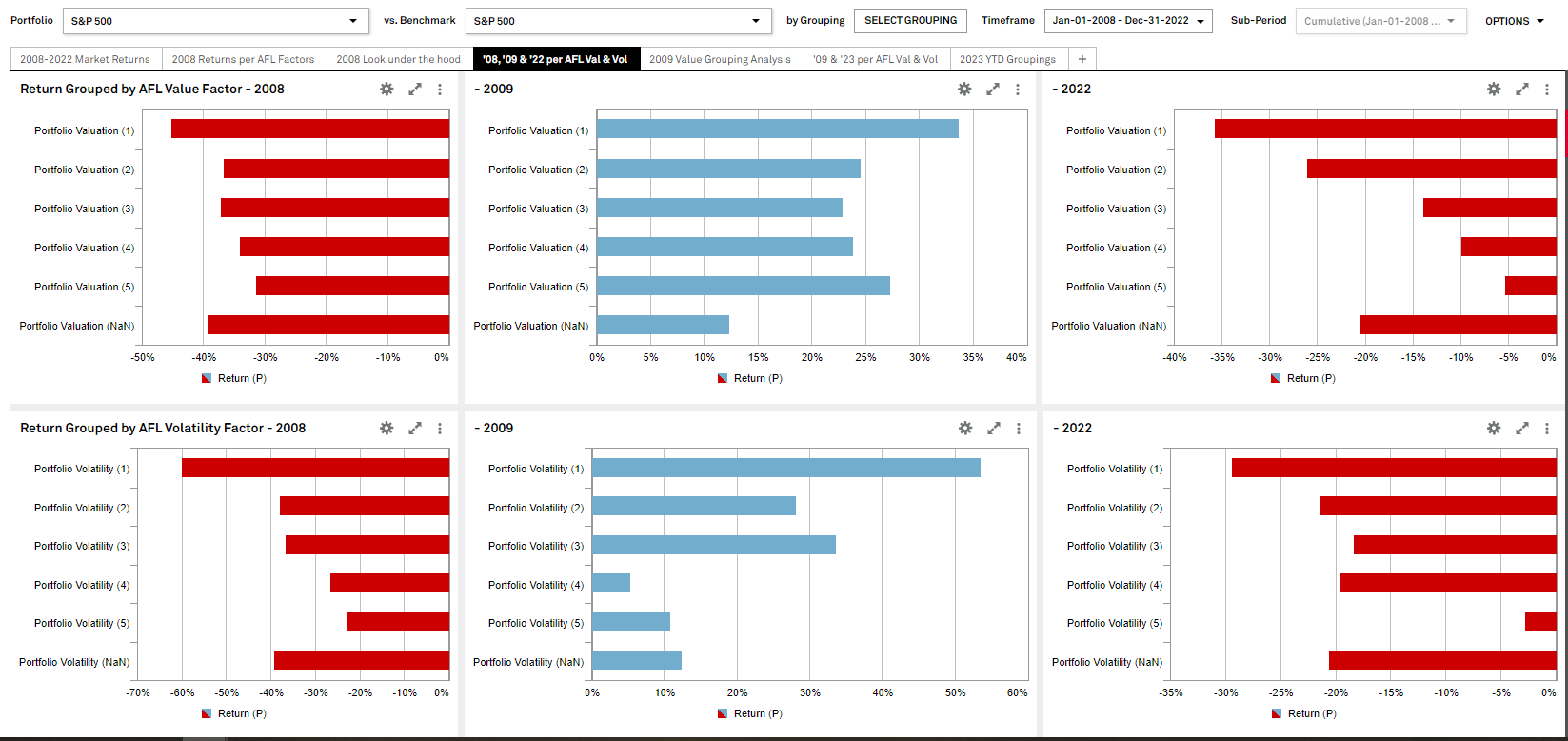Screen dimensions: 1568x741
Task: Switch to 2009 Value Grouping Analysis tab
Action: (x=720, y=59)
